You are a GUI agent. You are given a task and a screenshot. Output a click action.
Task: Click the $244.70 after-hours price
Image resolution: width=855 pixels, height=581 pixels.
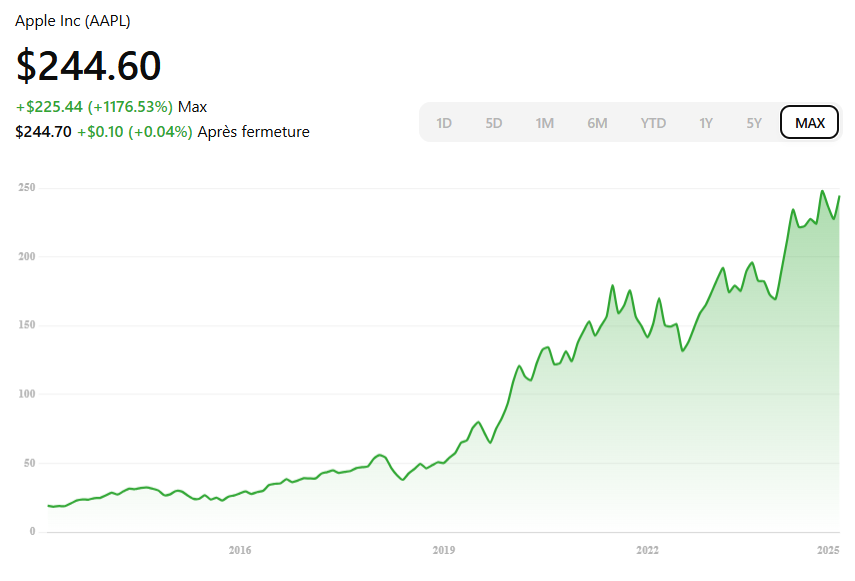[x=43, y=131]
